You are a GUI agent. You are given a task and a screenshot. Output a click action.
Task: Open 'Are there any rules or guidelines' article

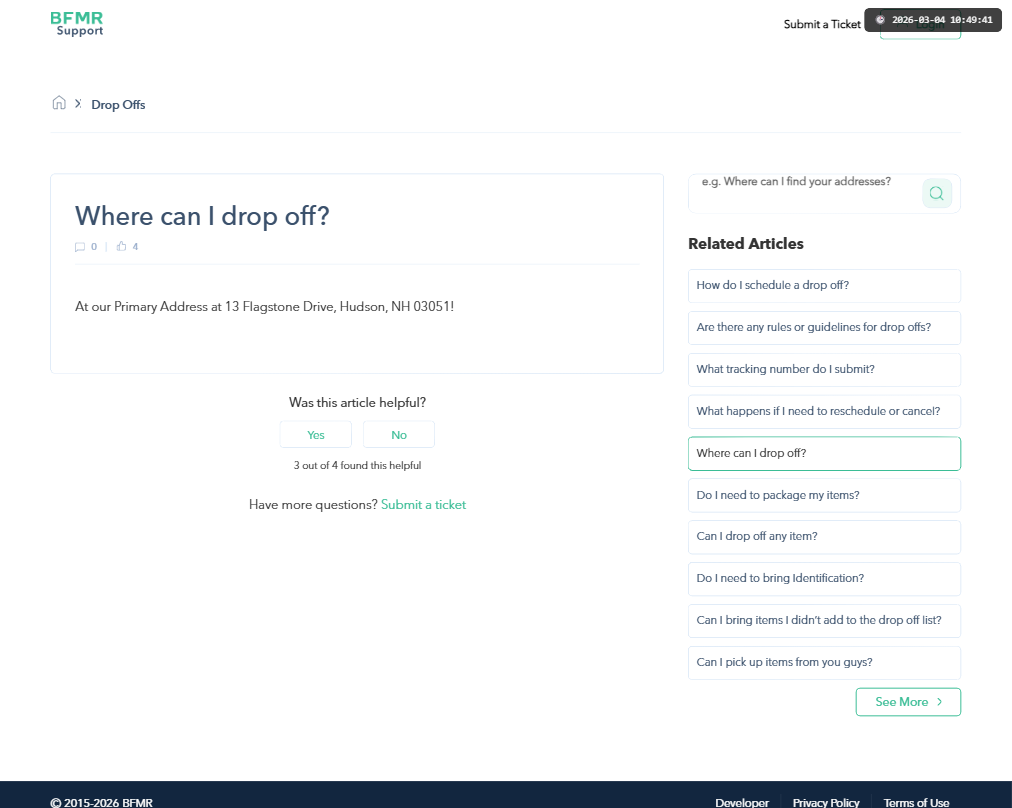point(824,328)
